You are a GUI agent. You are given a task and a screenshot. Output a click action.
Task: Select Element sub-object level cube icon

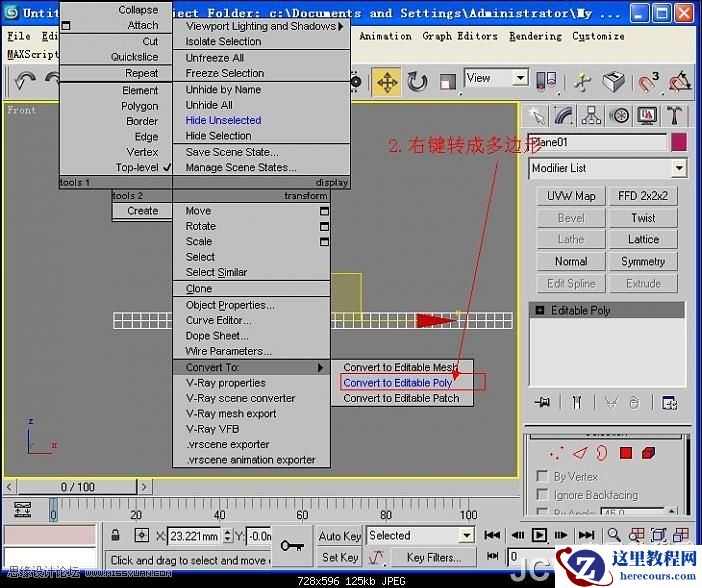648,453
